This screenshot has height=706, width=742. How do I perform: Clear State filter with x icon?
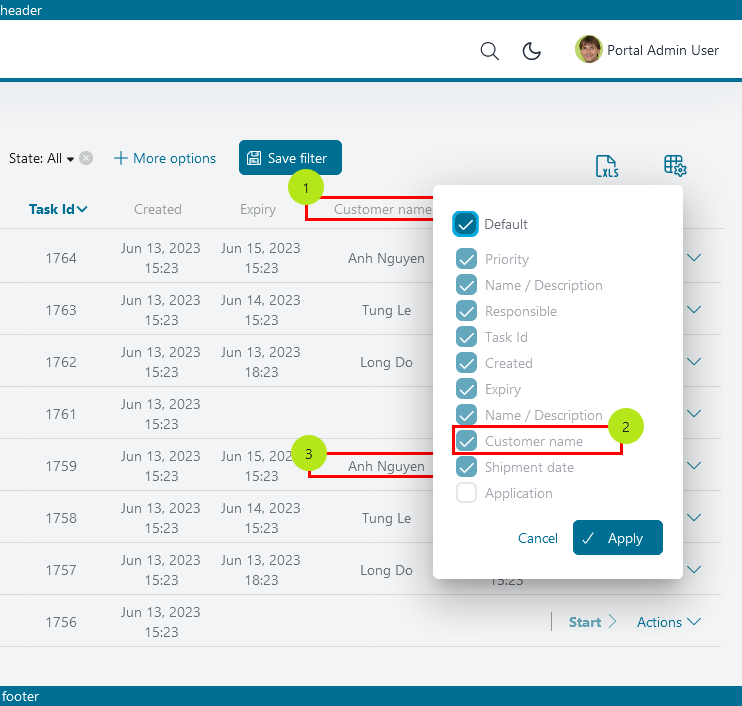[x=87, y=158]
